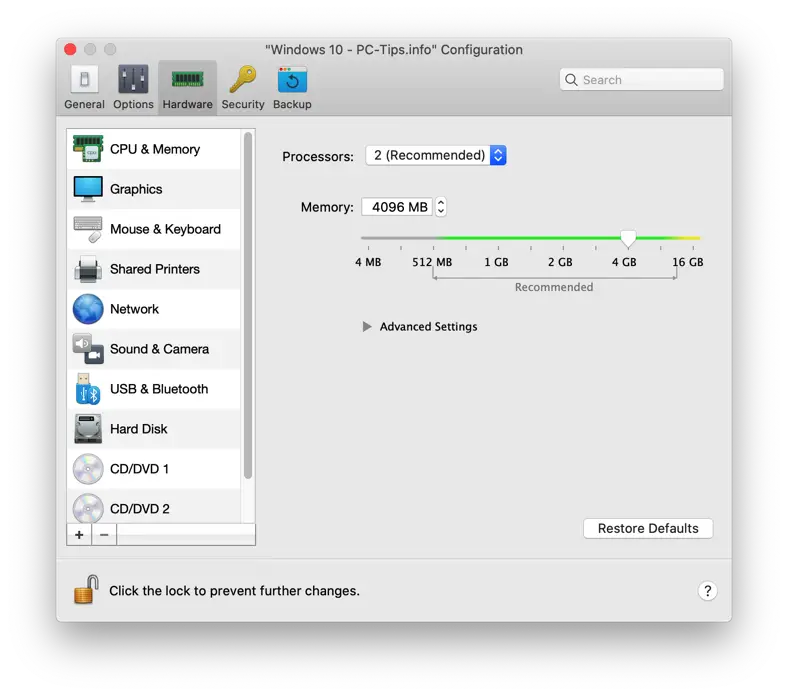This screenshot has height=696, width=788.
Task: Select 'Mouse & Keyboard' text in sidebar
Action: click(x=165, y=229)
